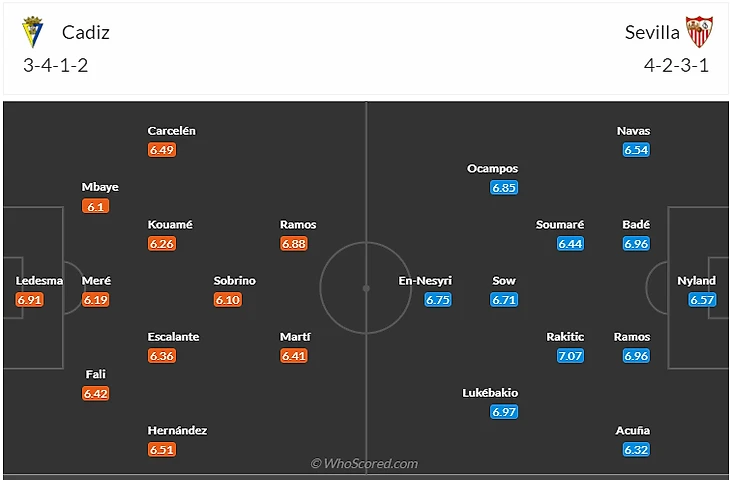Screen dimensions: 730x480
Task: Select Carcelén's 6.49 rating badge
Action: 162,150
